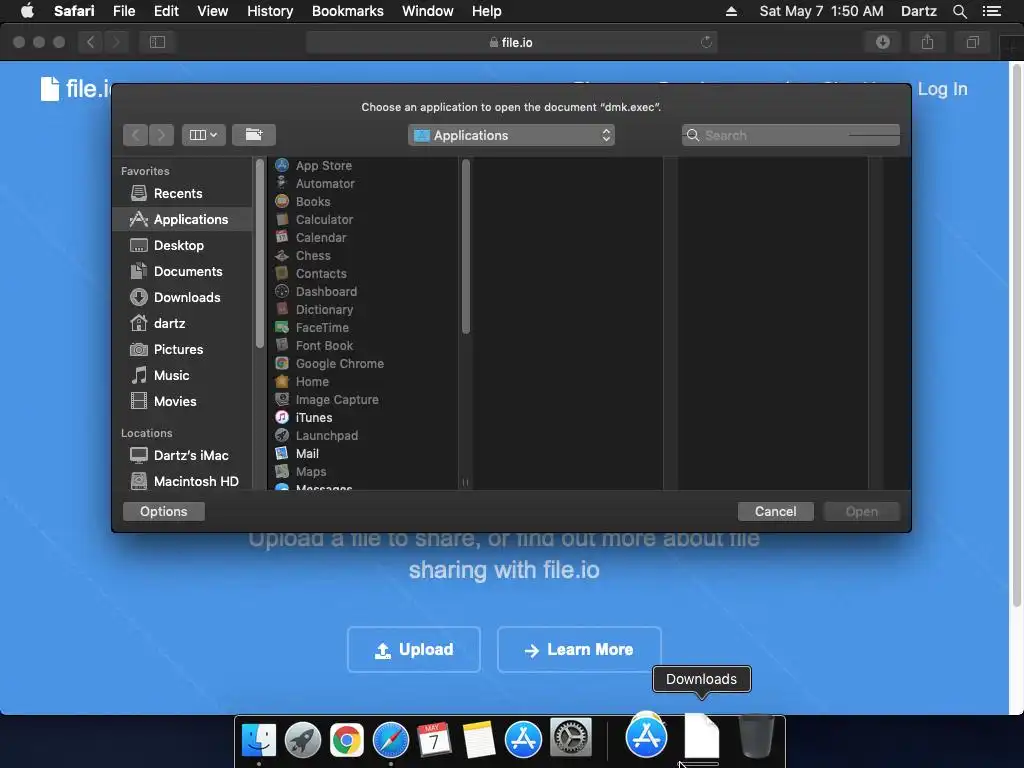Open System Preferences from the Dock
Image resolution: width=1024 pixels, height=768 pixels.
[x=570, y=738]
